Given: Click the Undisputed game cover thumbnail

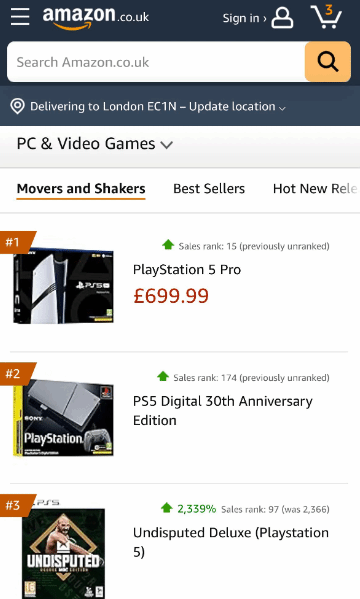Looking at the screenshot, I should pos(63,550).
